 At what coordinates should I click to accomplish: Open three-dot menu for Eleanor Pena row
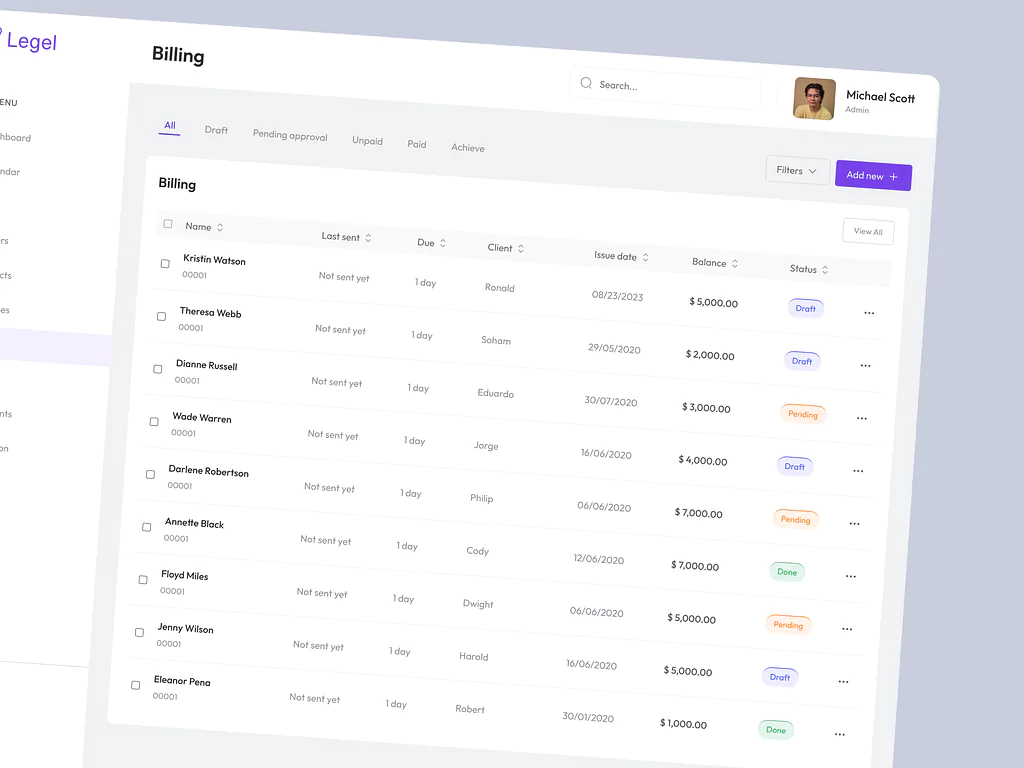[840, 734]
